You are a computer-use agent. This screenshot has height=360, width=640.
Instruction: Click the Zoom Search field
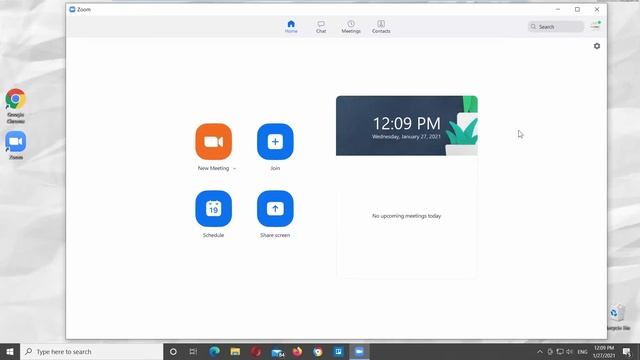[x=556, y=27]
